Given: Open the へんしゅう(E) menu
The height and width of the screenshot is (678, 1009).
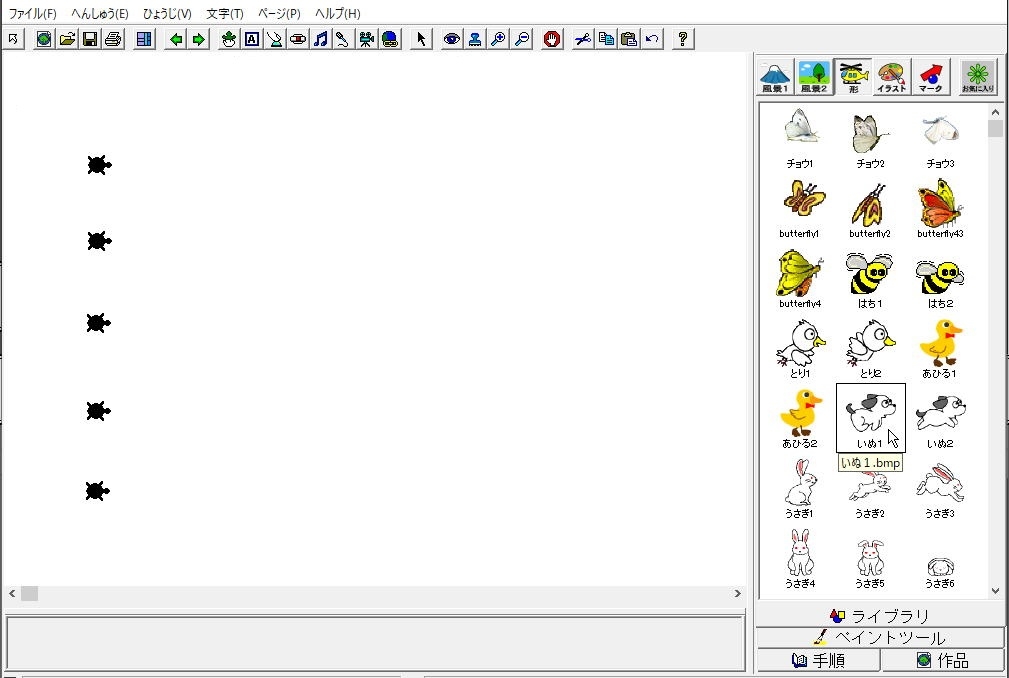Looking at the screenshot, I should tap(100, 14).
